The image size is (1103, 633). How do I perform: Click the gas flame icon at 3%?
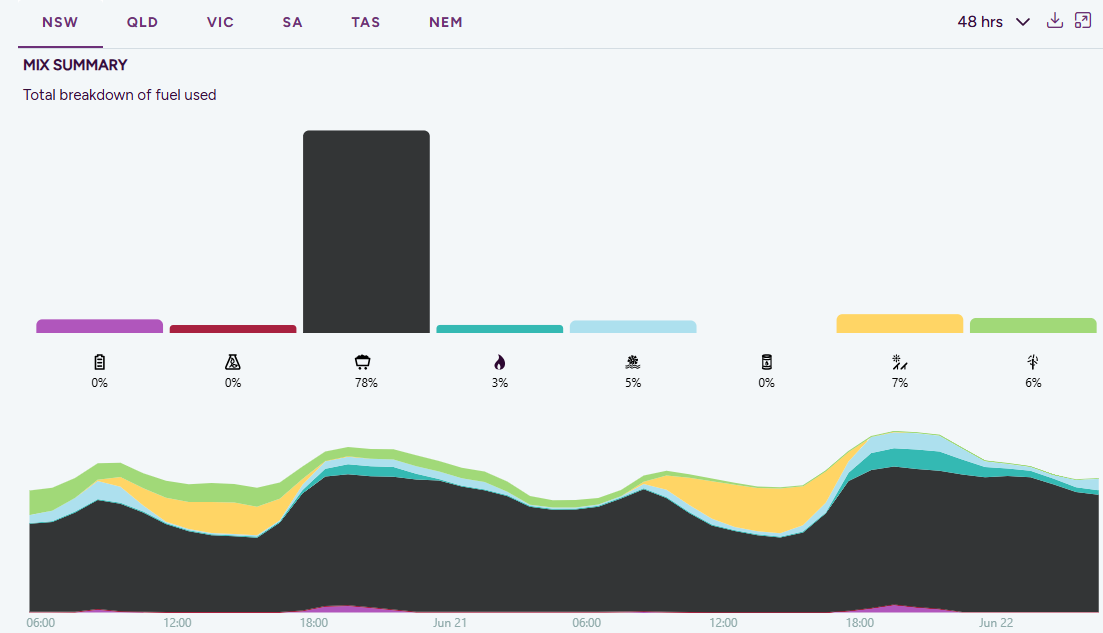coord(499,362)
